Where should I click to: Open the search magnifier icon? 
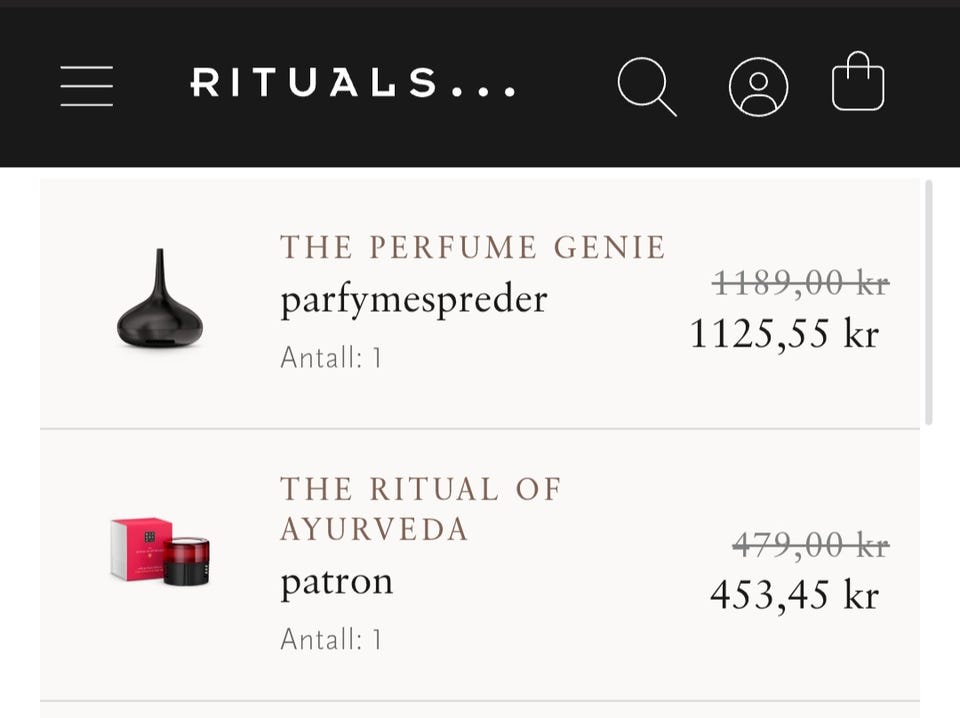(x=646, y=86)
